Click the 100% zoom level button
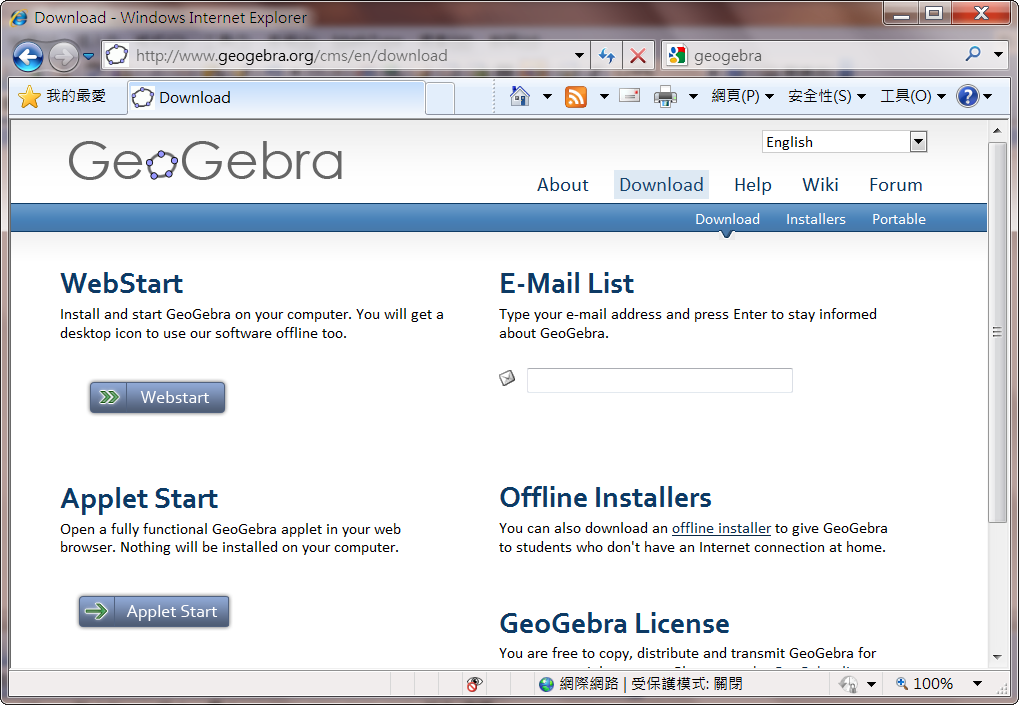 [x=924, y=684]
